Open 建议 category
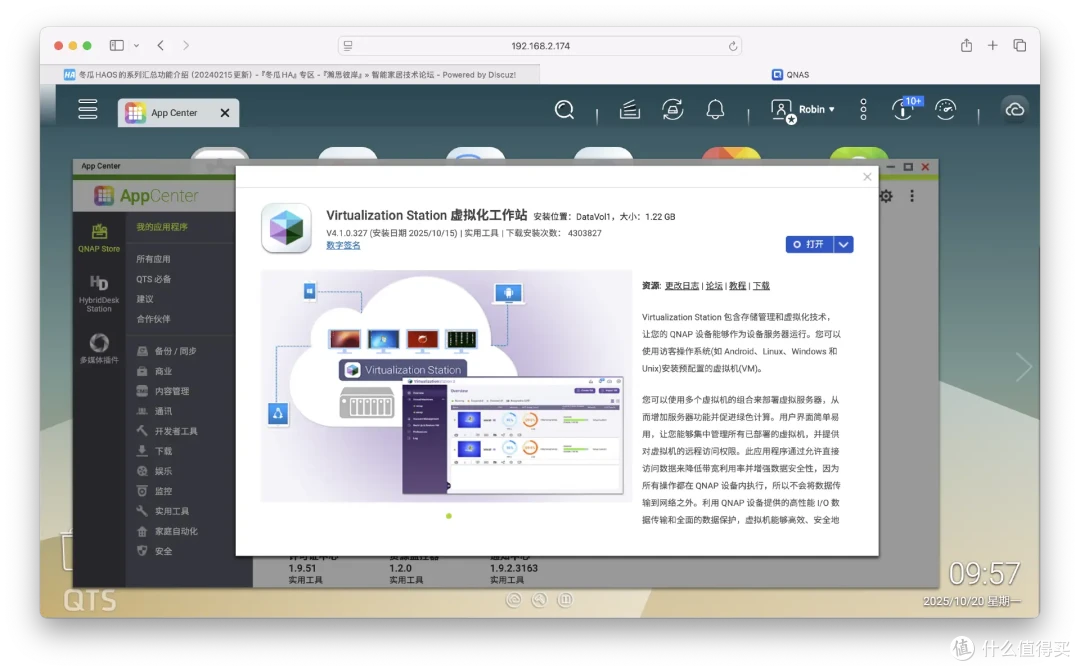 coord(145,299)
